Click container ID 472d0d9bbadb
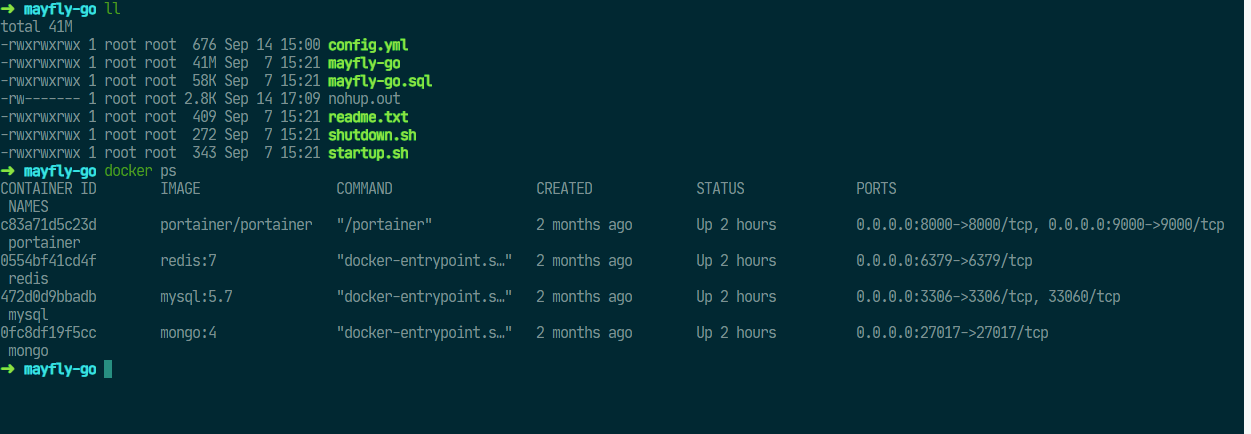The image size is (1251, 434). click(48, 296)
